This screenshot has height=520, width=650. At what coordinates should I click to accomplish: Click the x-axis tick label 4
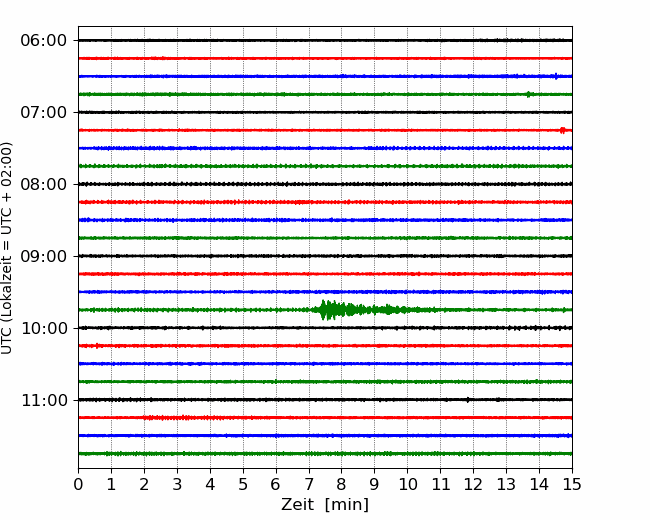(x=210, y=484)
